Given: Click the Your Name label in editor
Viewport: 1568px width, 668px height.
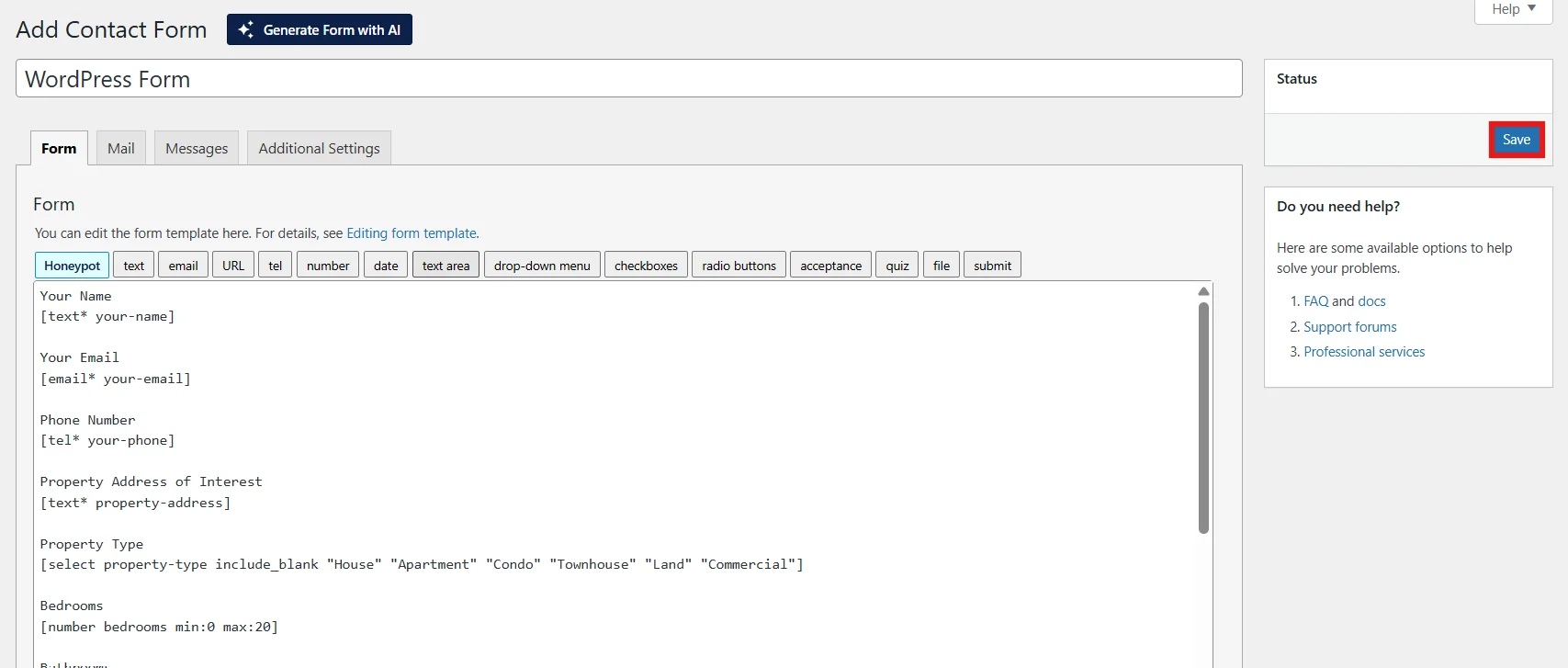Looking at the screenshot, I should (x=75, y=296).
